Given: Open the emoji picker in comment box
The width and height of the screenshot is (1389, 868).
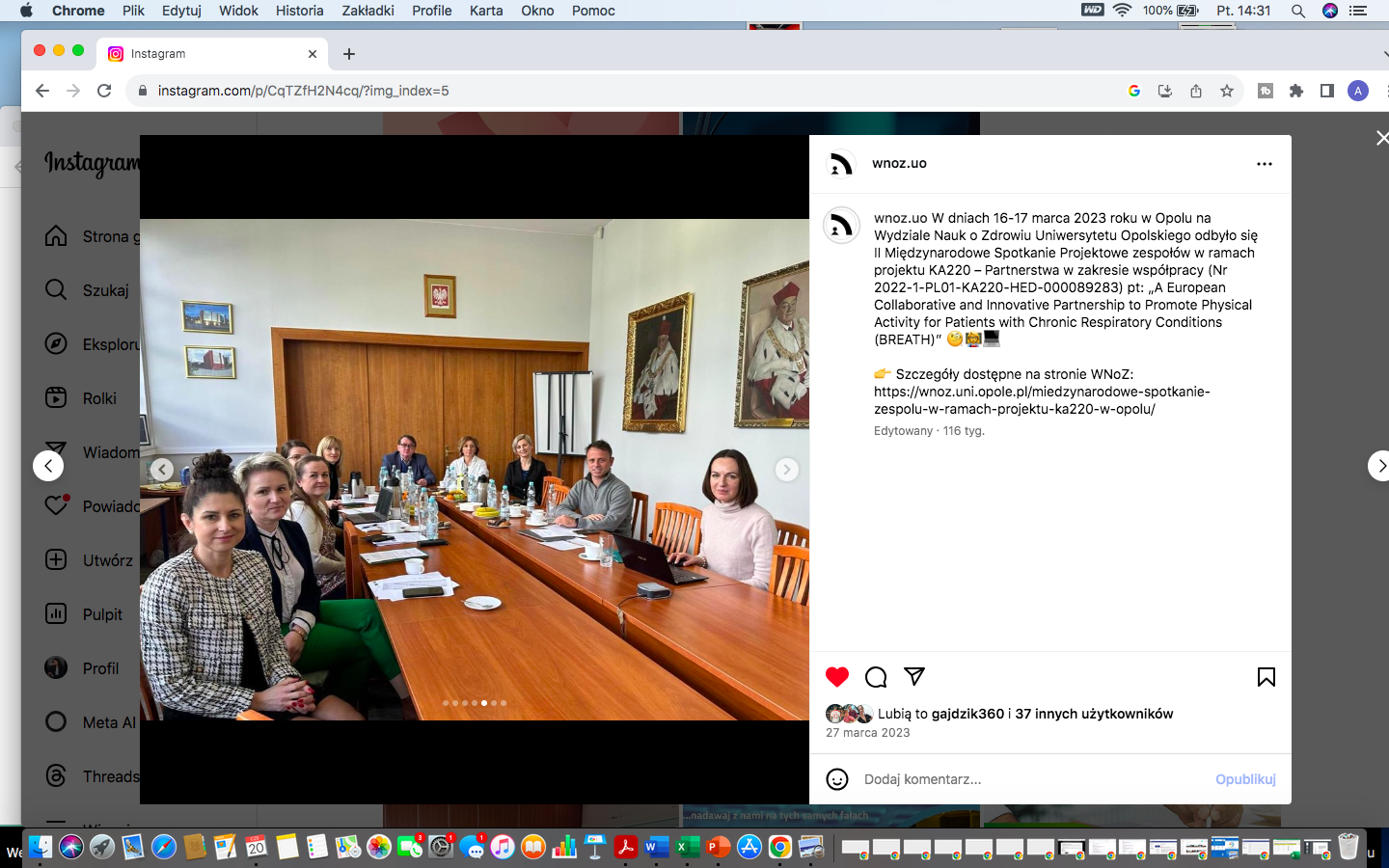Looking at the screenshot, I should (x=837, y=779).
